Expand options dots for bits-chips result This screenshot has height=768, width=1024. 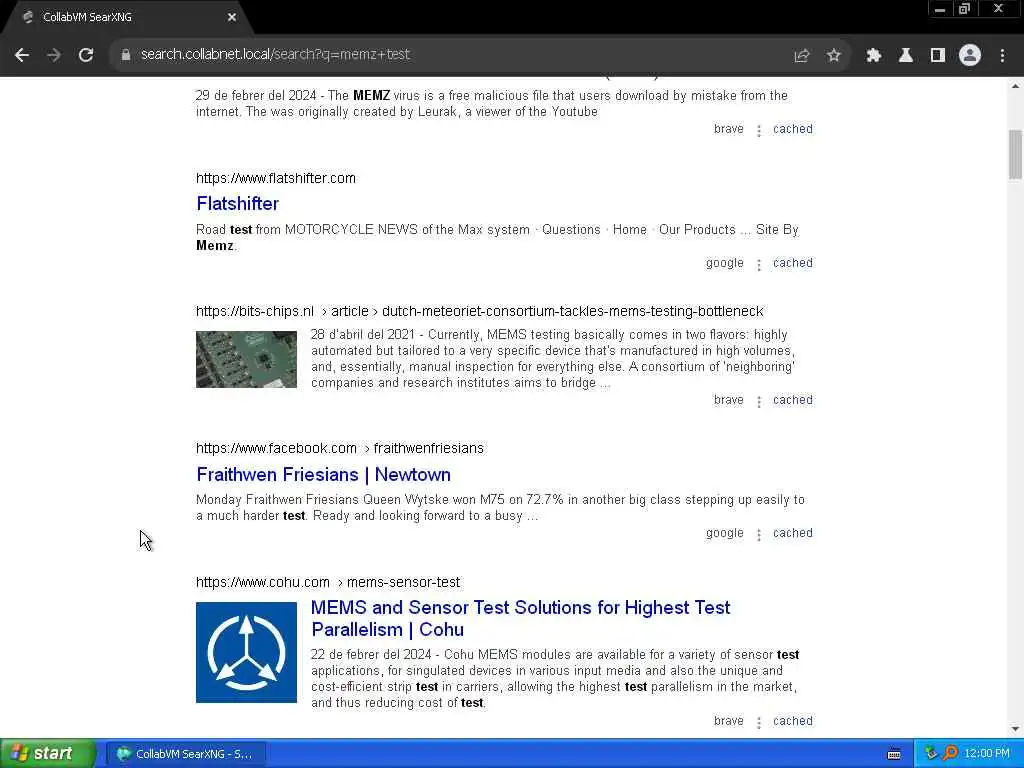(758, 402)
